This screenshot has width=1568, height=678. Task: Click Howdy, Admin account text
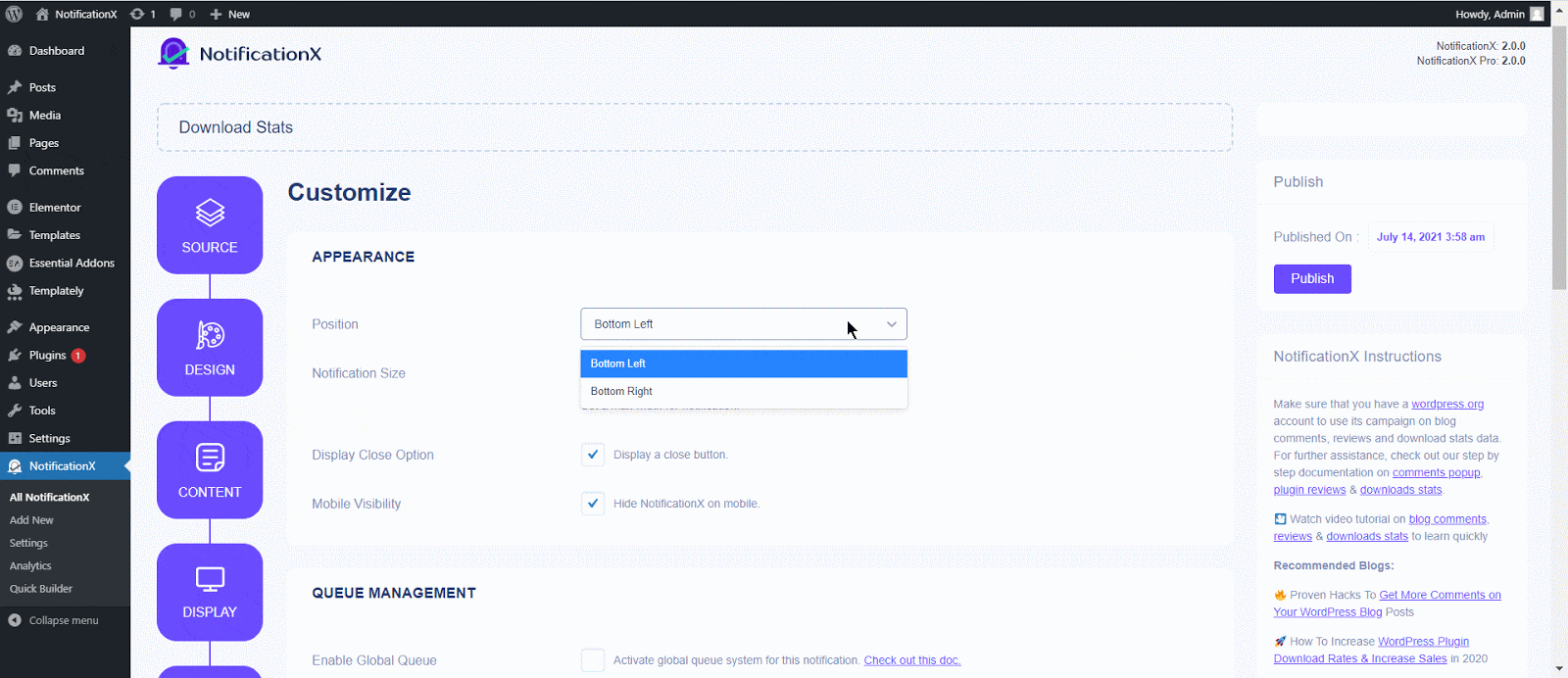(1490, 14)
